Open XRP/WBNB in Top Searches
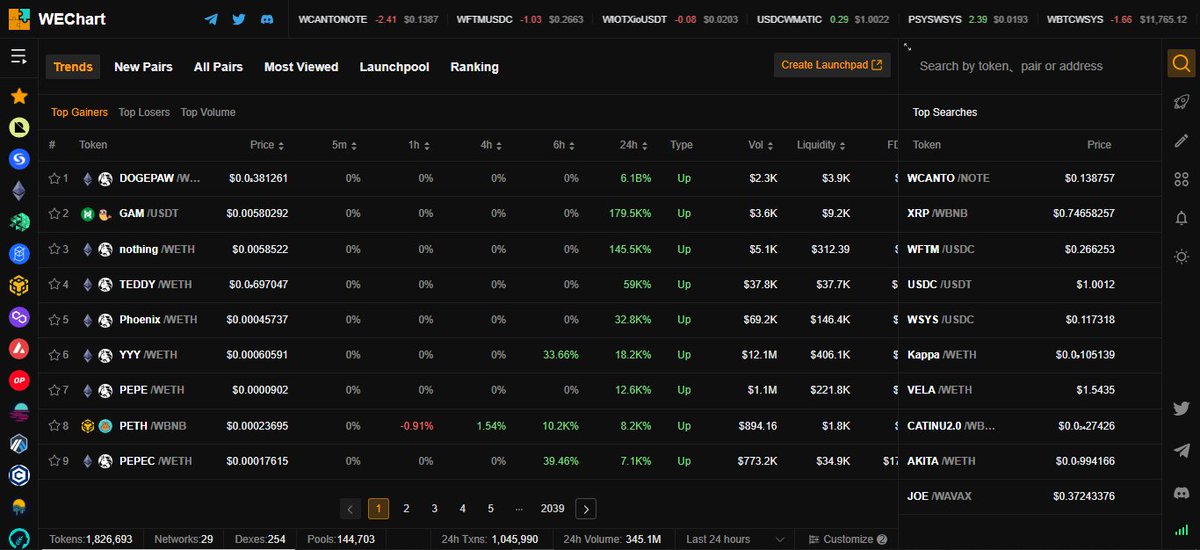The height and width of the screenshot is (550, 1200). point(1028,214)
